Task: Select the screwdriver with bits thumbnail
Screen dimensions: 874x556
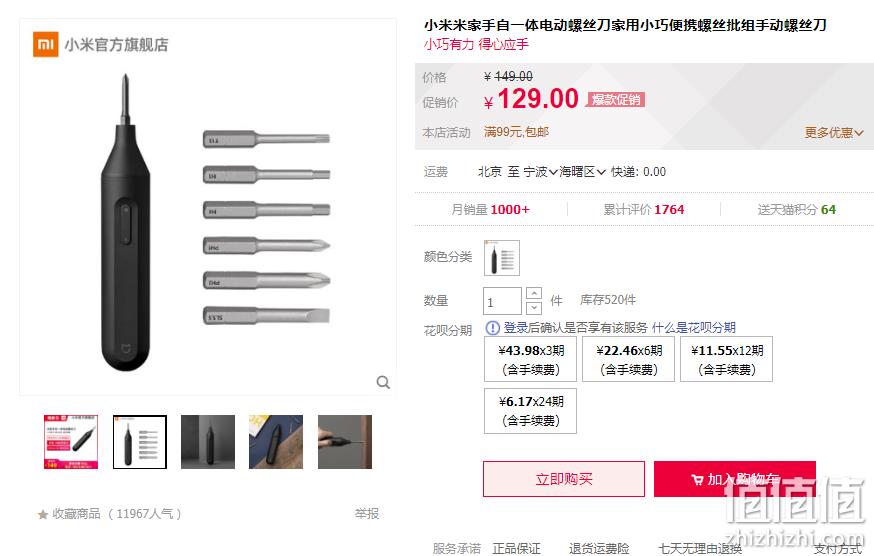Action: (x=140, y=442)
